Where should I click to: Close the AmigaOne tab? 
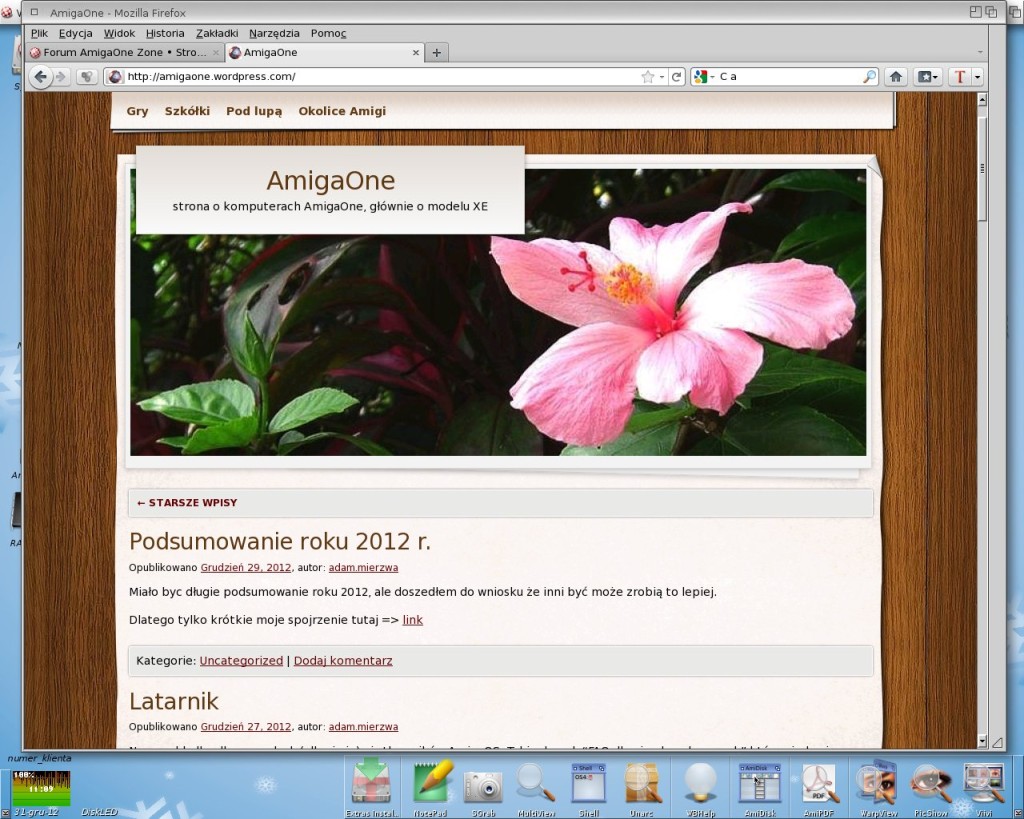415,53
